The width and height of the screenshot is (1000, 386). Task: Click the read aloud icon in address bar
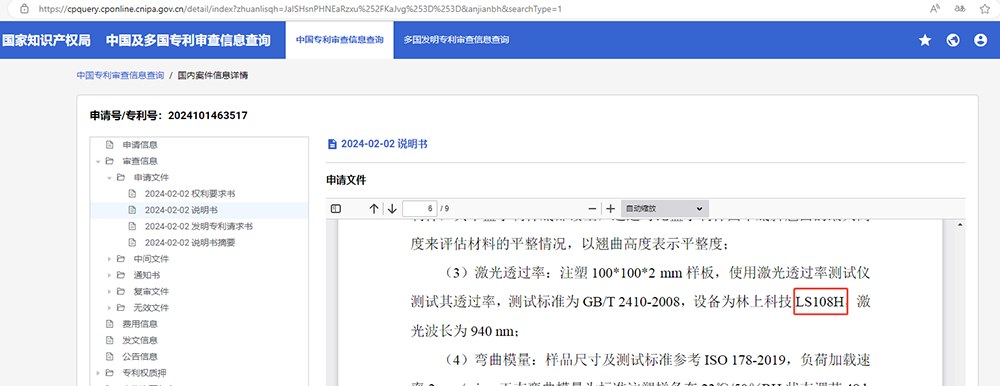935,9
